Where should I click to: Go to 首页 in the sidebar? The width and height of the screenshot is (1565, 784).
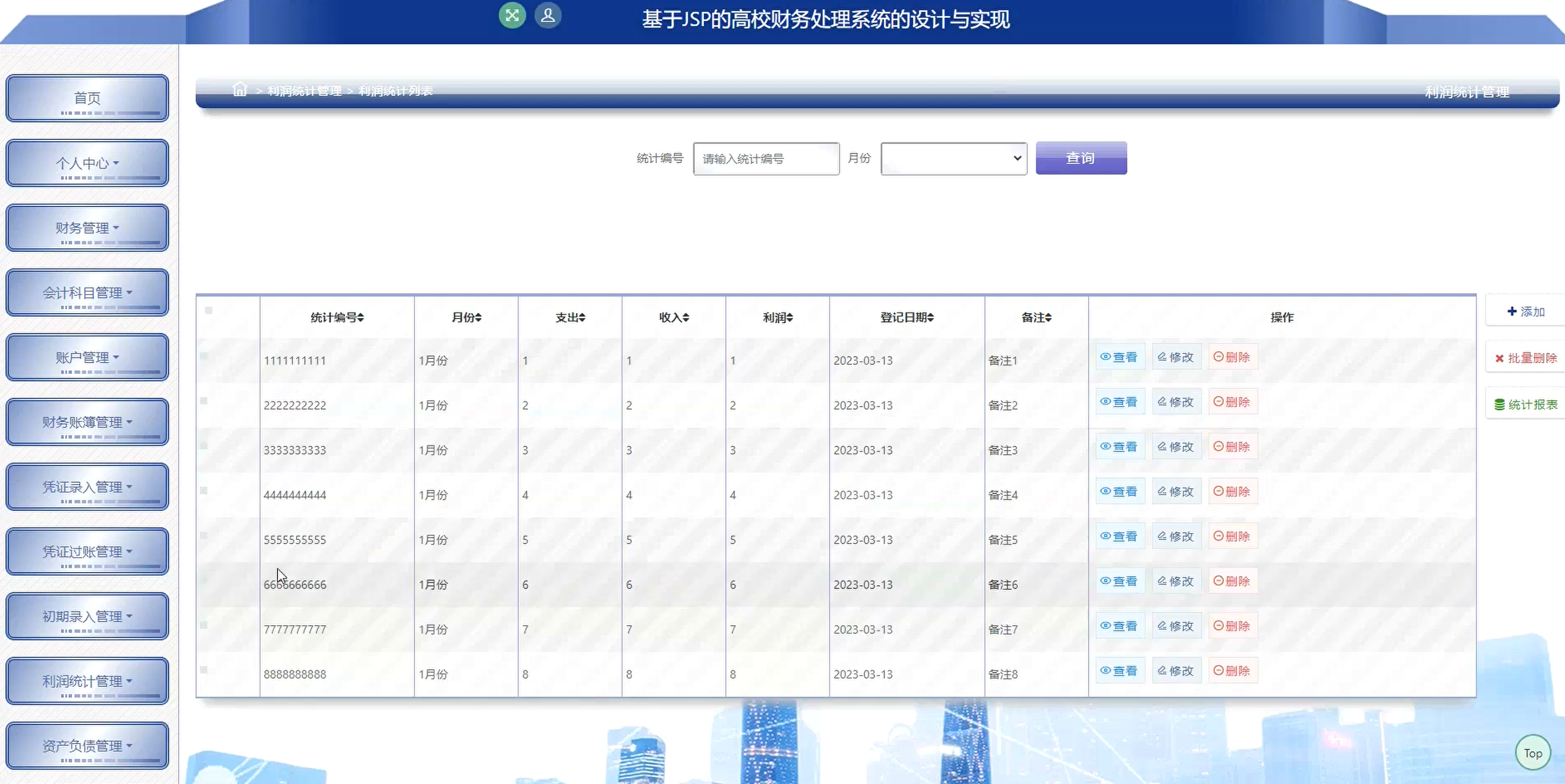pyautogui.click(x=87, y=98)
